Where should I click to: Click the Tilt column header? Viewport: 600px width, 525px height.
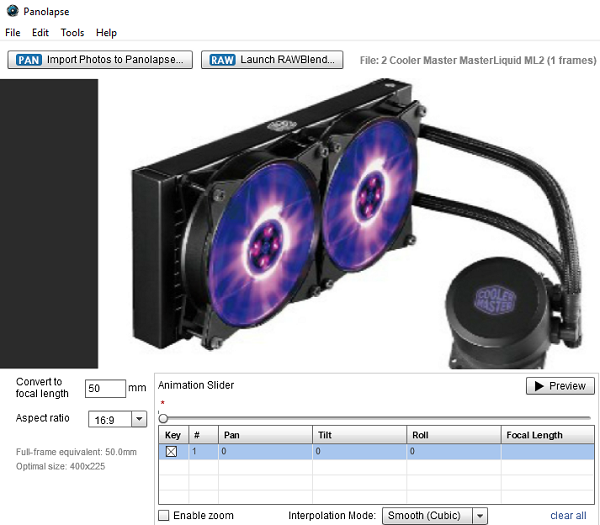(x=360, y=435)
